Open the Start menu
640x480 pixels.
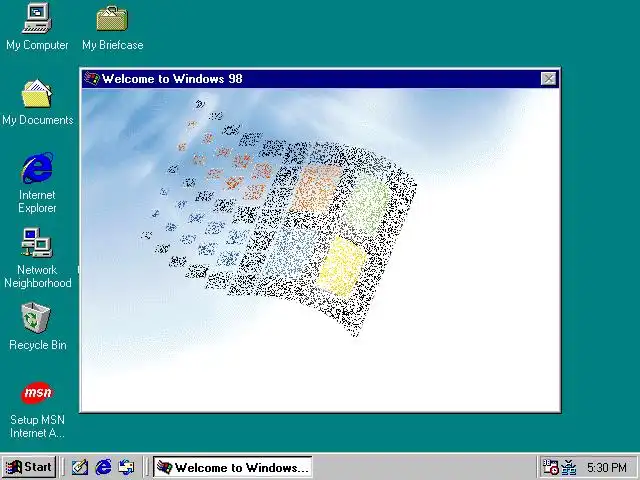(29, 467)
